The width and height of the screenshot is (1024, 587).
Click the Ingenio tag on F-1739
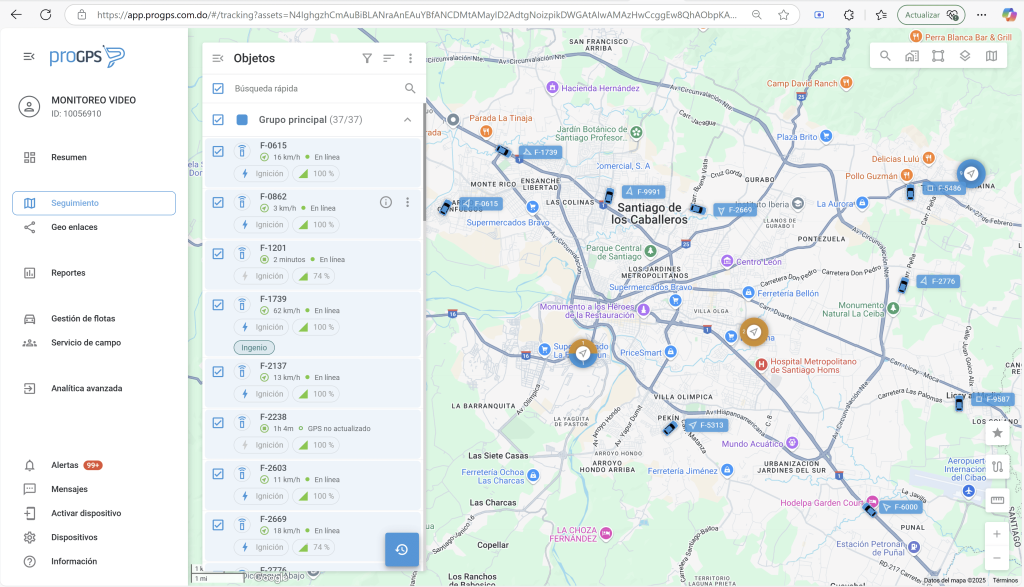(254, 347)
